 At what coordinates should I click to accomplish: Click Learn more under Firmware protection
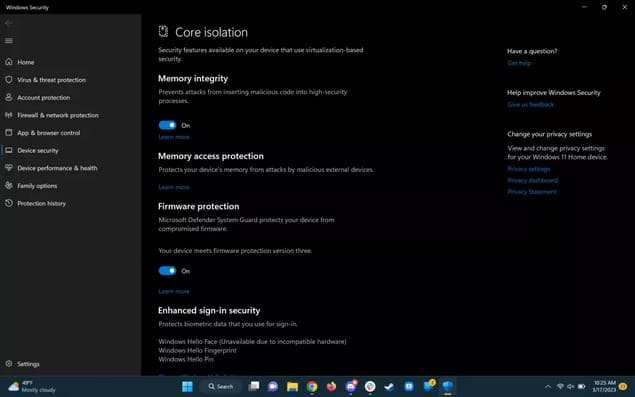(174, 291)
